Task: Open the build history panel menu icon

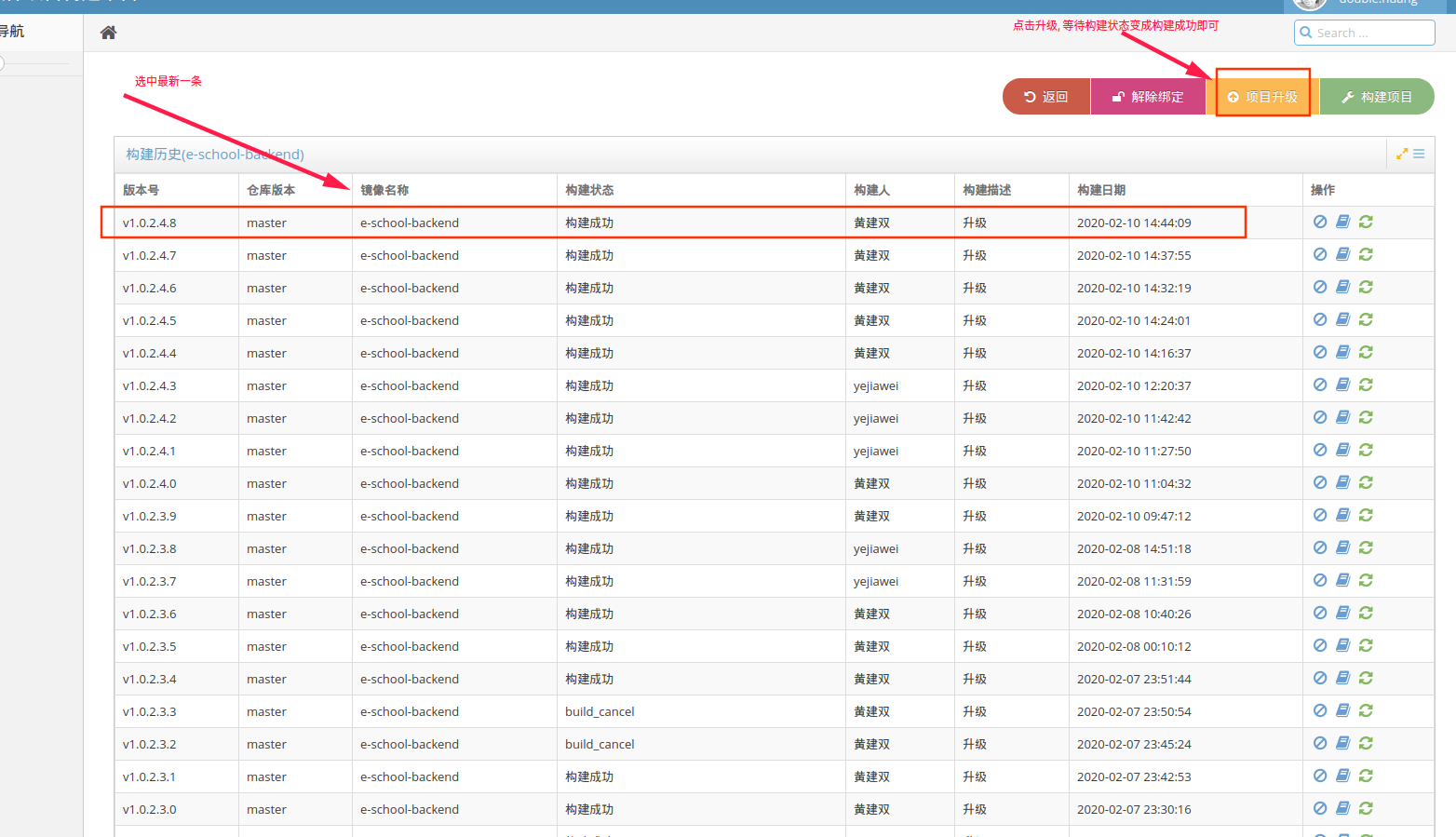Action: pyautogui.click(x=1419, y=154)
